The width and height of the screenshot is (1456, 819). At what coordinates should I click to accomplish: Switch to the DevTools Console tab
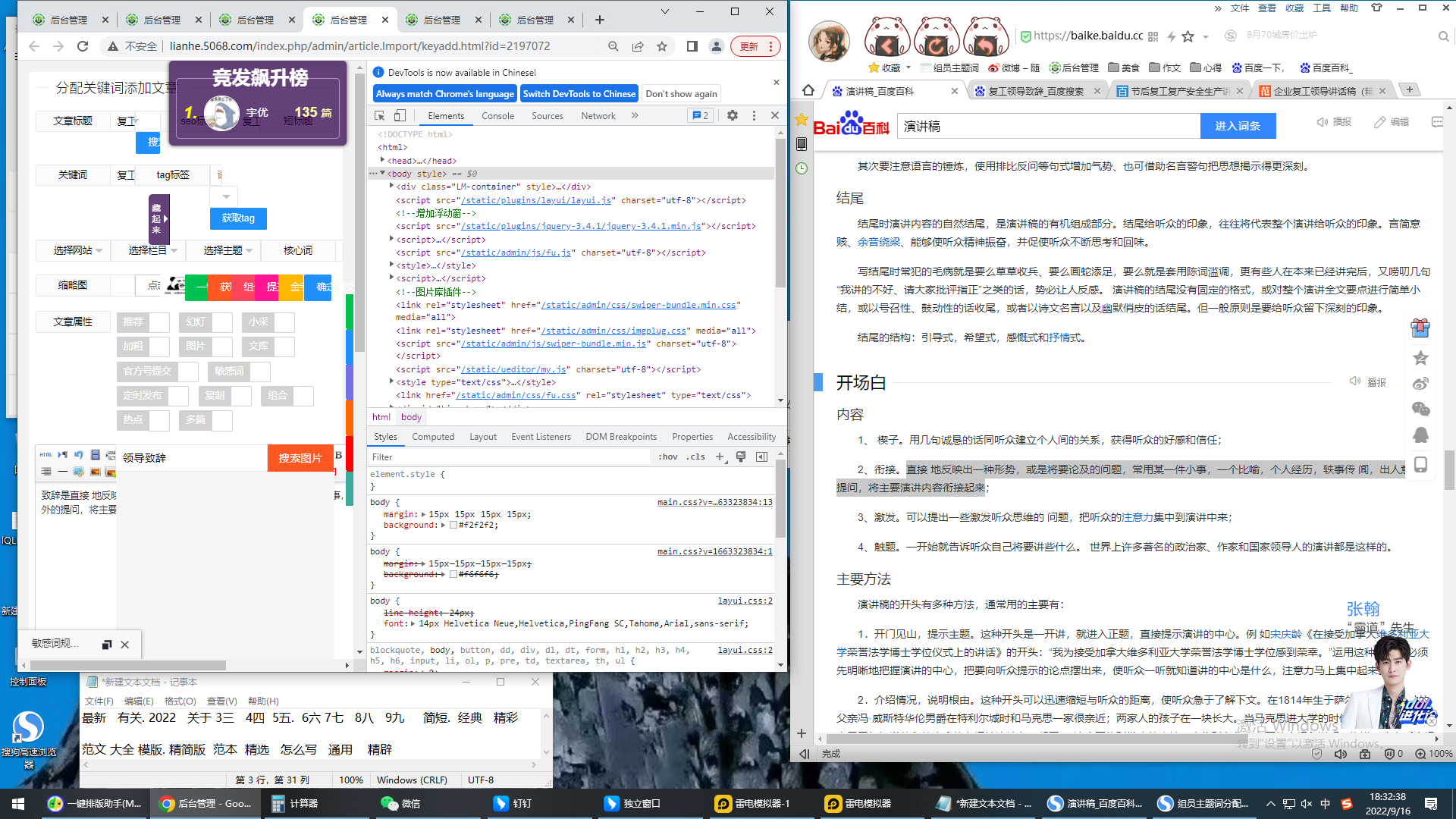[x=497, y=116]
